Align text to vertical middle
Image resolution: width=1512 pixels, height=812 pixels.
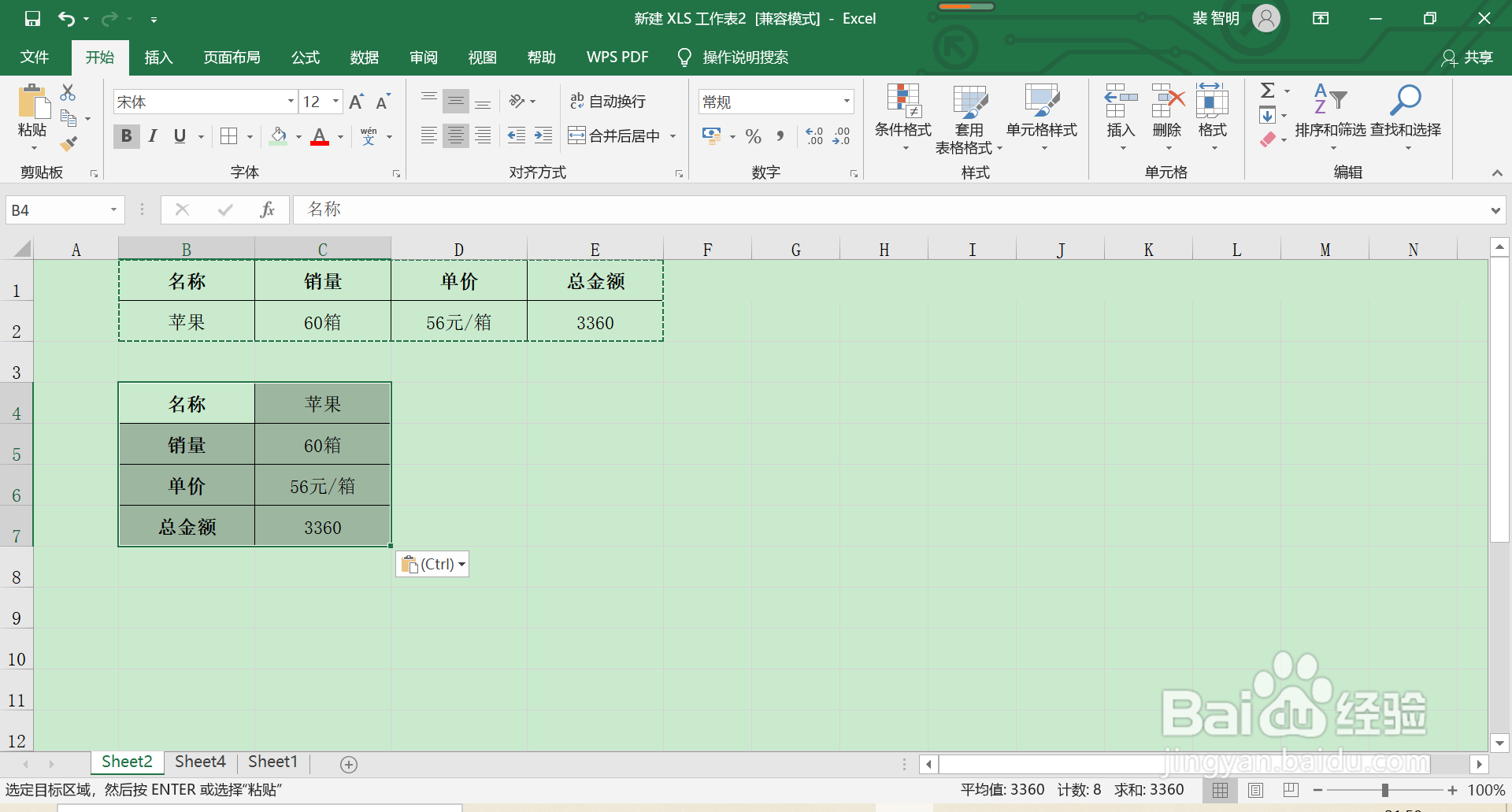(x=456, y=102)
